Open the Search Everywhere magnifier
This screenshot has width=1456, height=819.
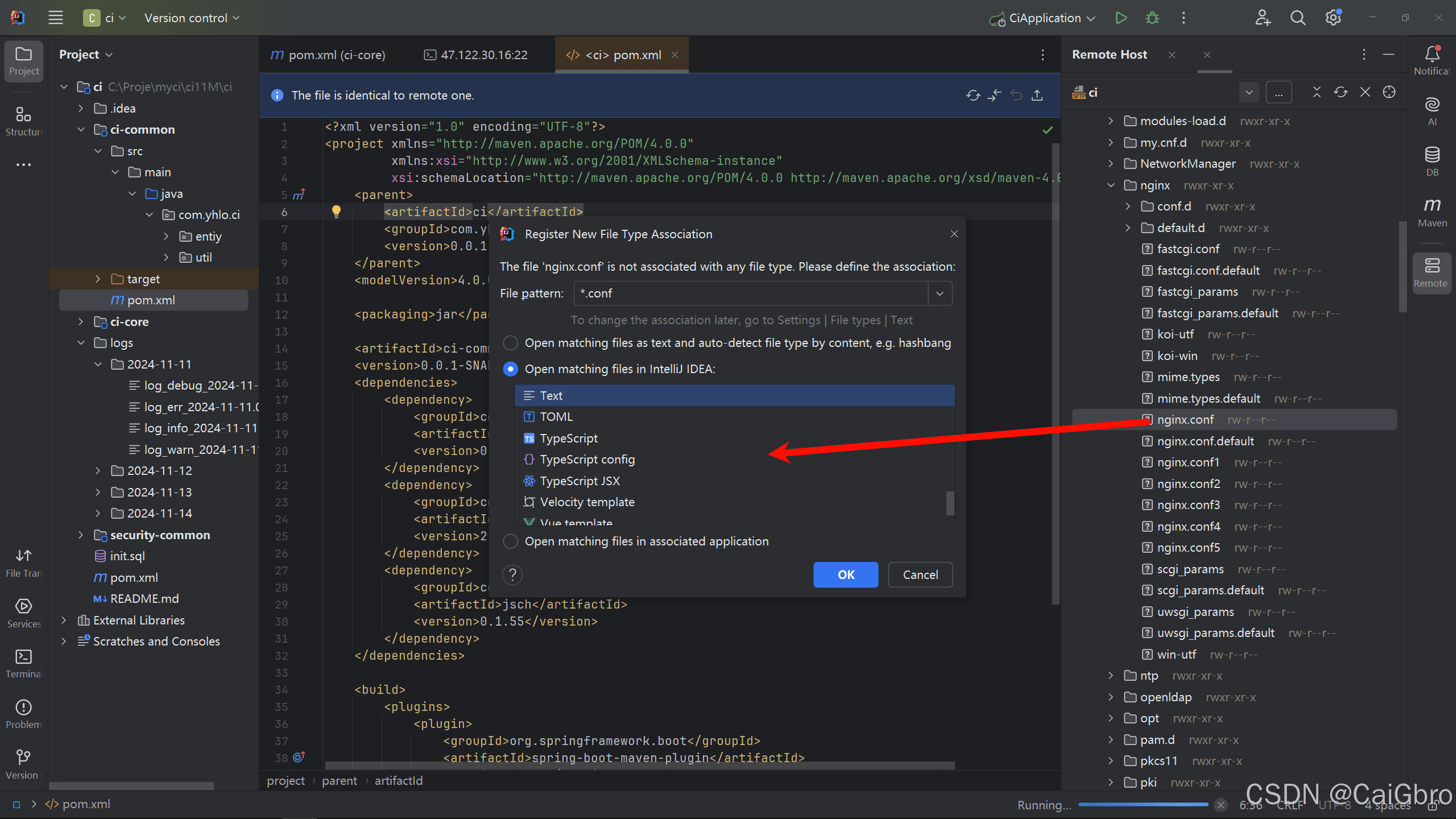pyautogui.click(x=1298, y=18)
